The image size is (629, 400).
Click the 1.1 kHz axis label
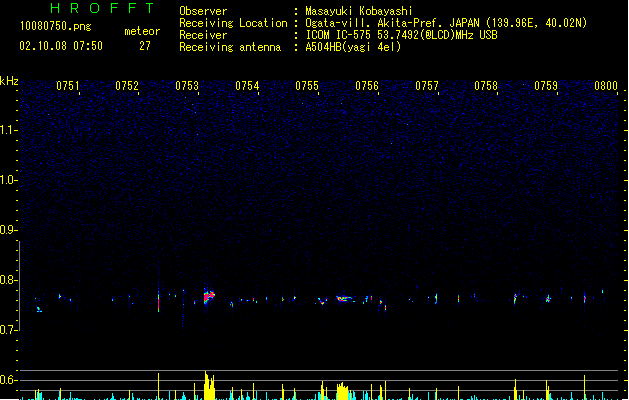pyautogui.click(x=9, y=130)
